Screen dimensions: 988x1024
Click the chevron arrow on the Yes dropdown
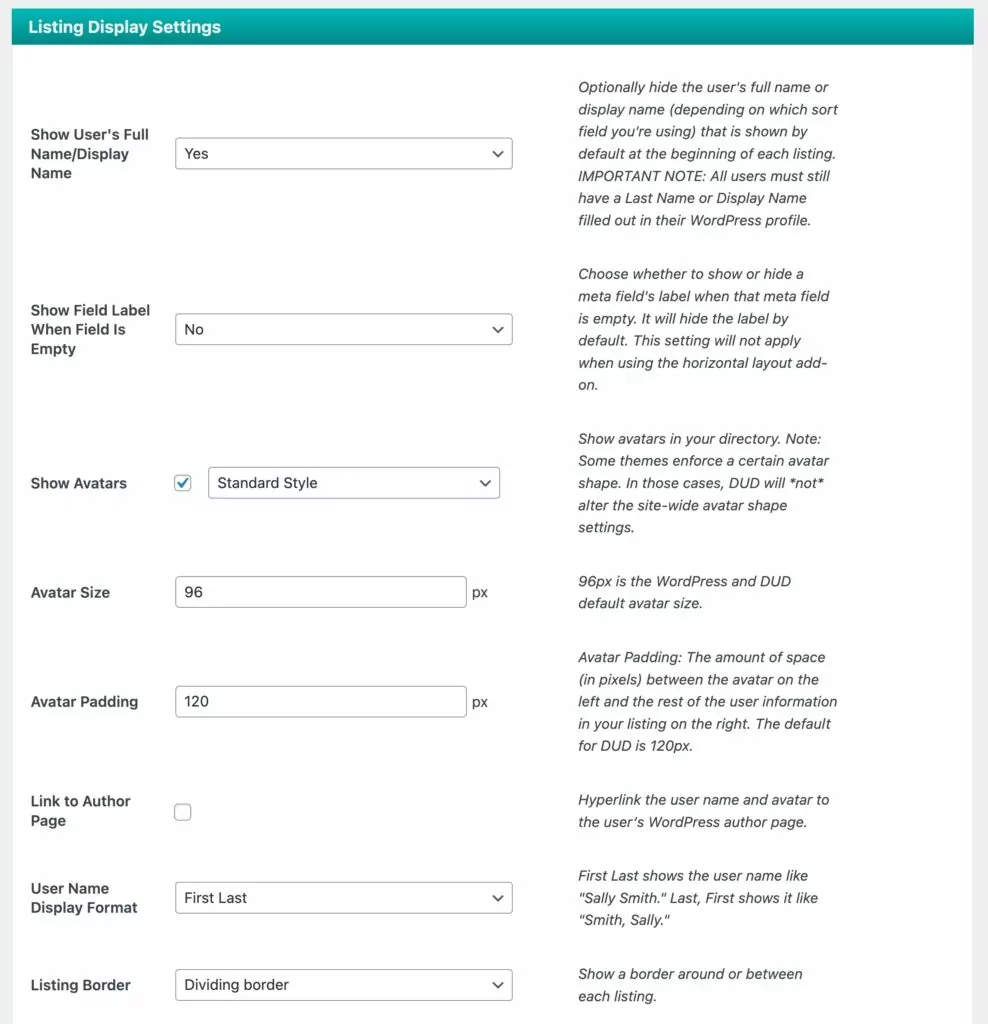pyautogui.click(x=498, y=154)
